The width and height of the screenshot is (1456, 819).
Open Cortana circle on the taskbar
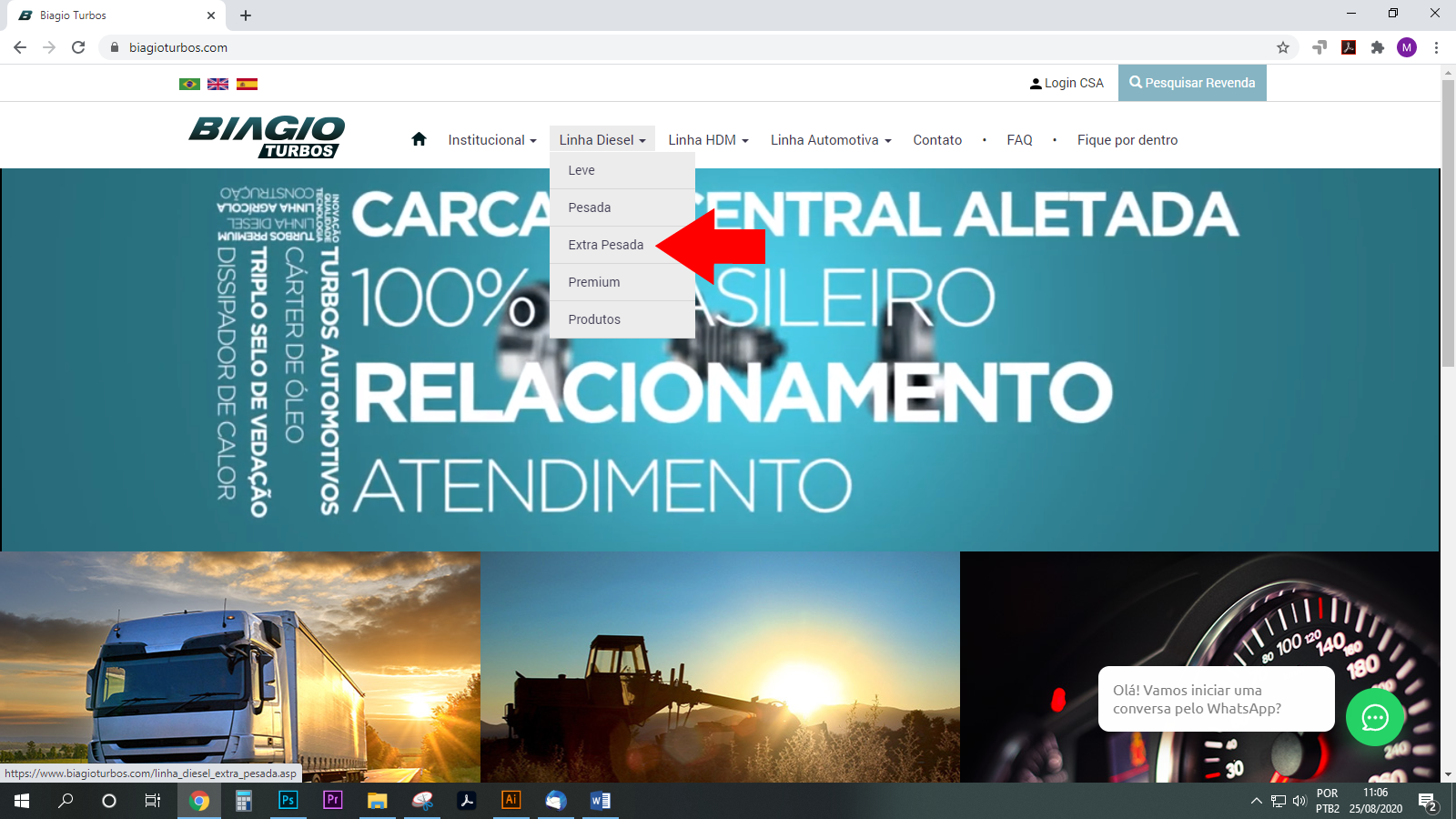(109, 801)
